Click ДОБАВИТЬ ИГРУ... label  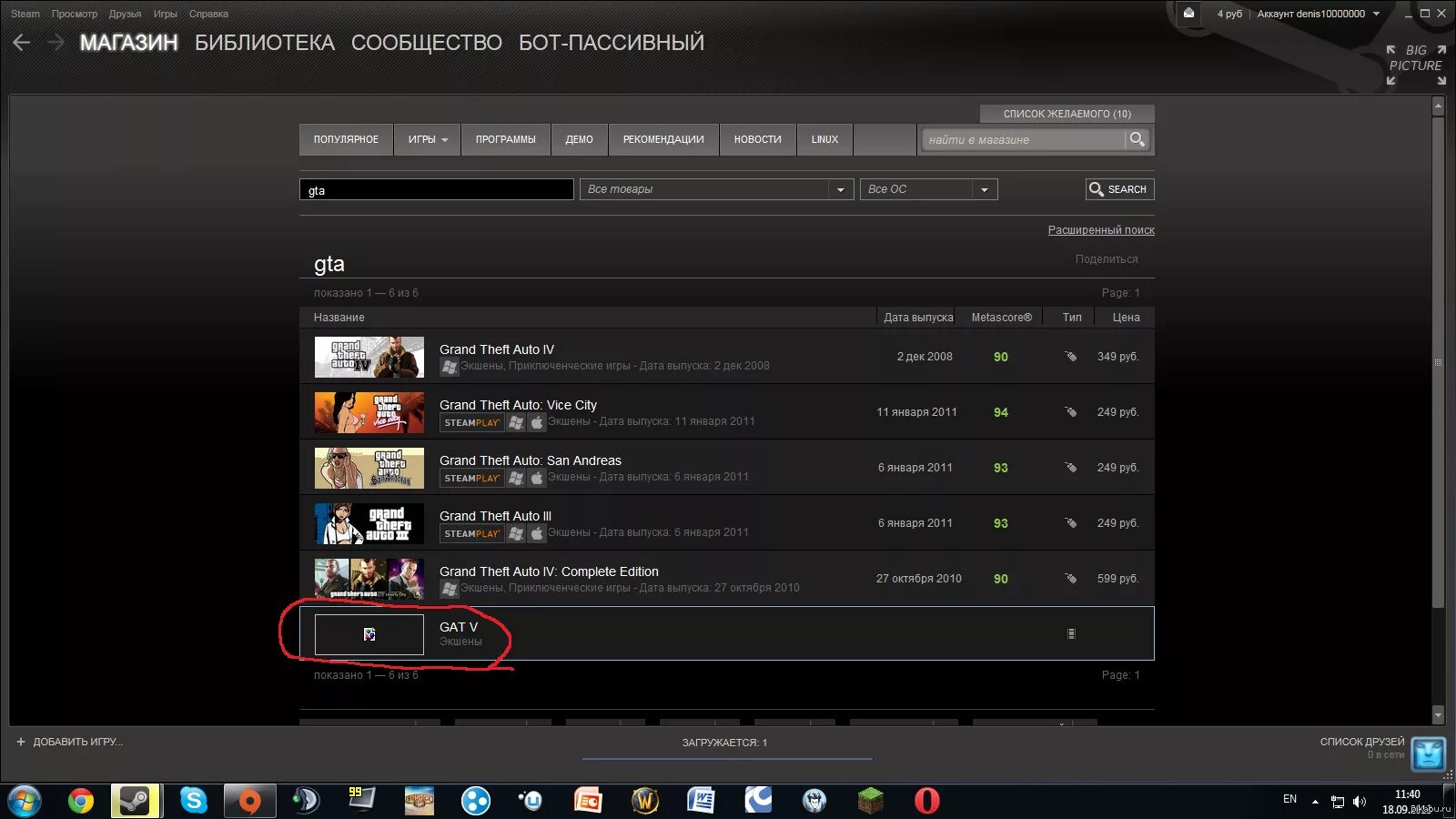coord(77,742)
